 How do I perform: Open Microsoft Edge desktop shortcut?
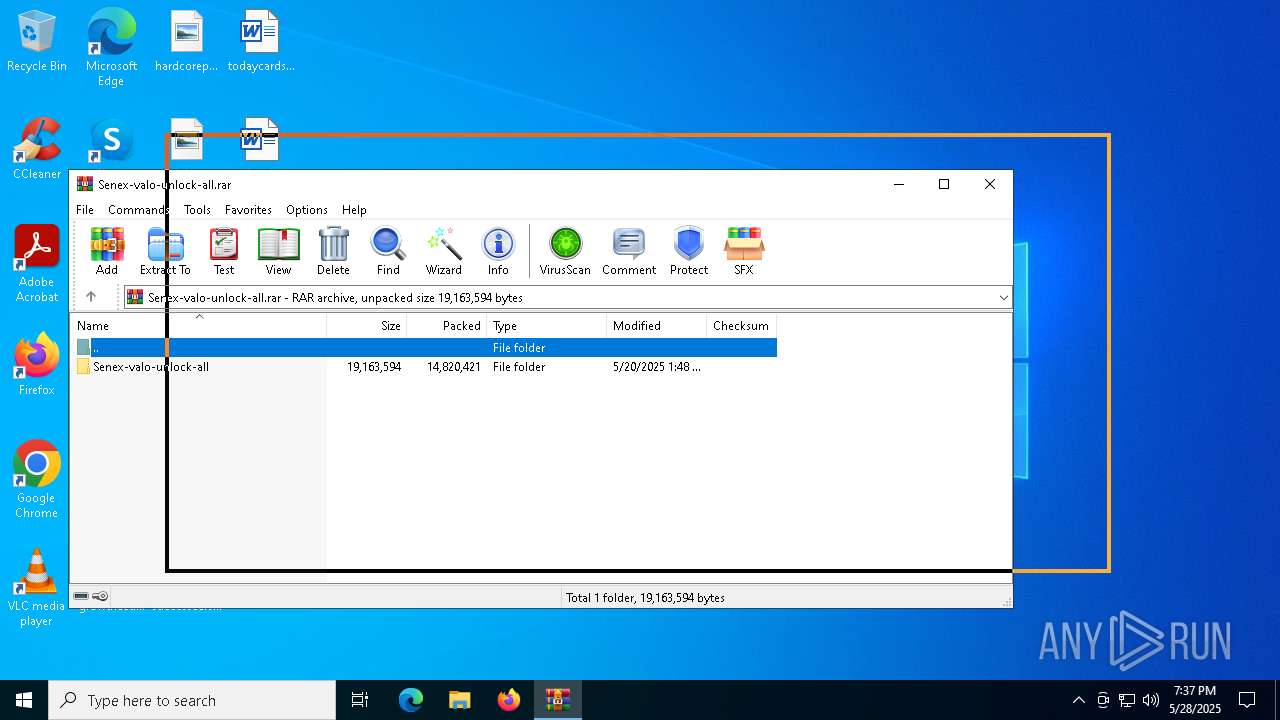[111, 47]
